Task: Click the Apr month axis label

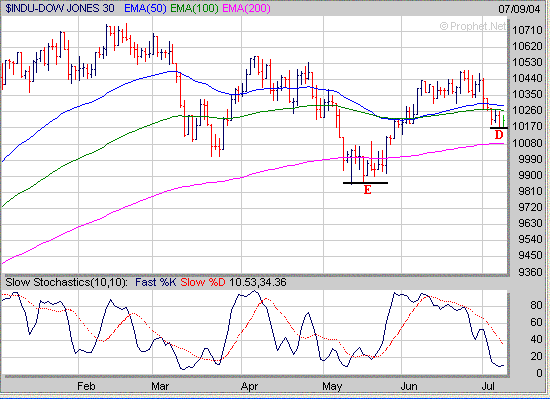Action: coord(249,386)
